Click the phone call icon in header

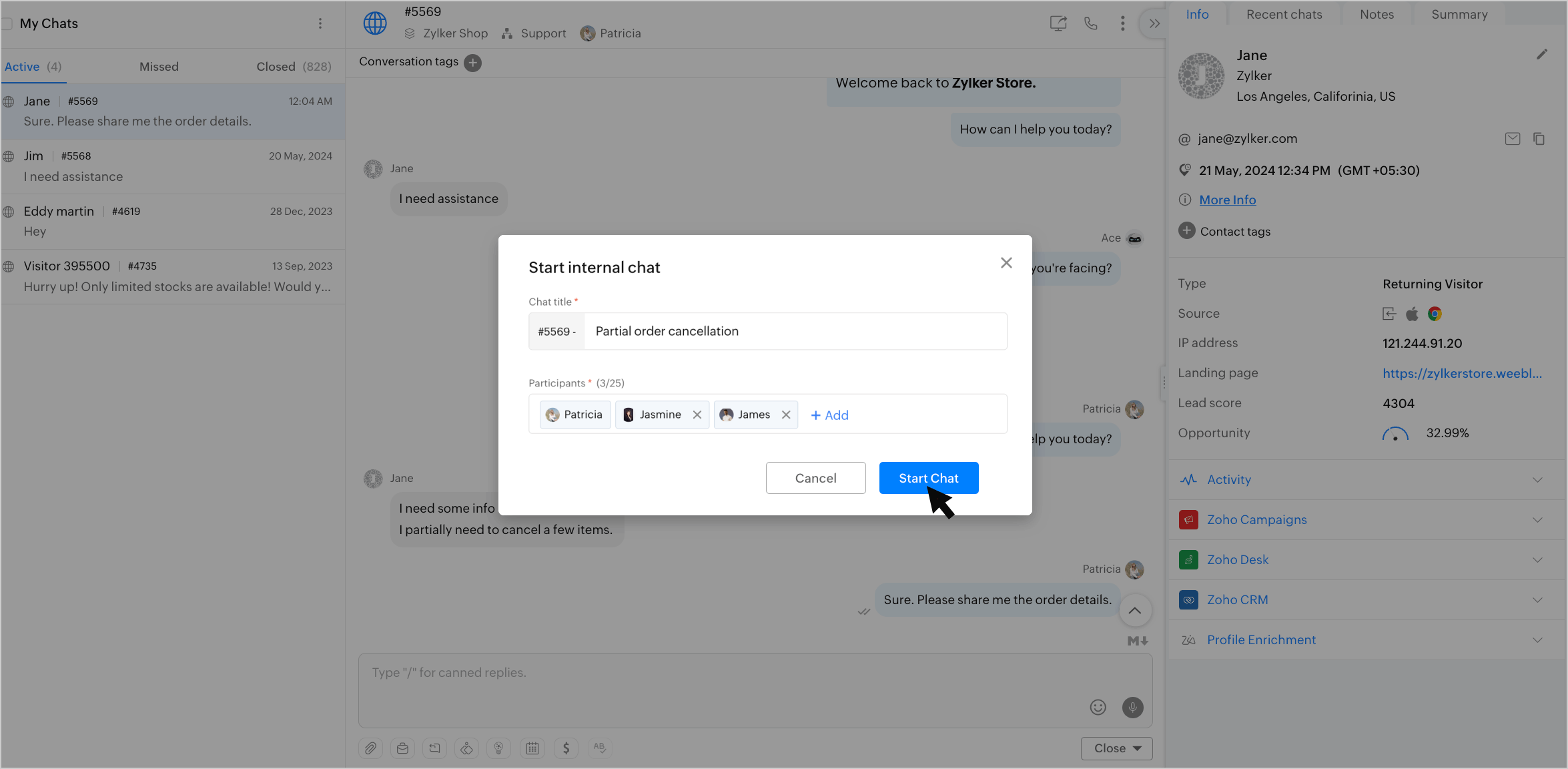(x=1090, y=24)
